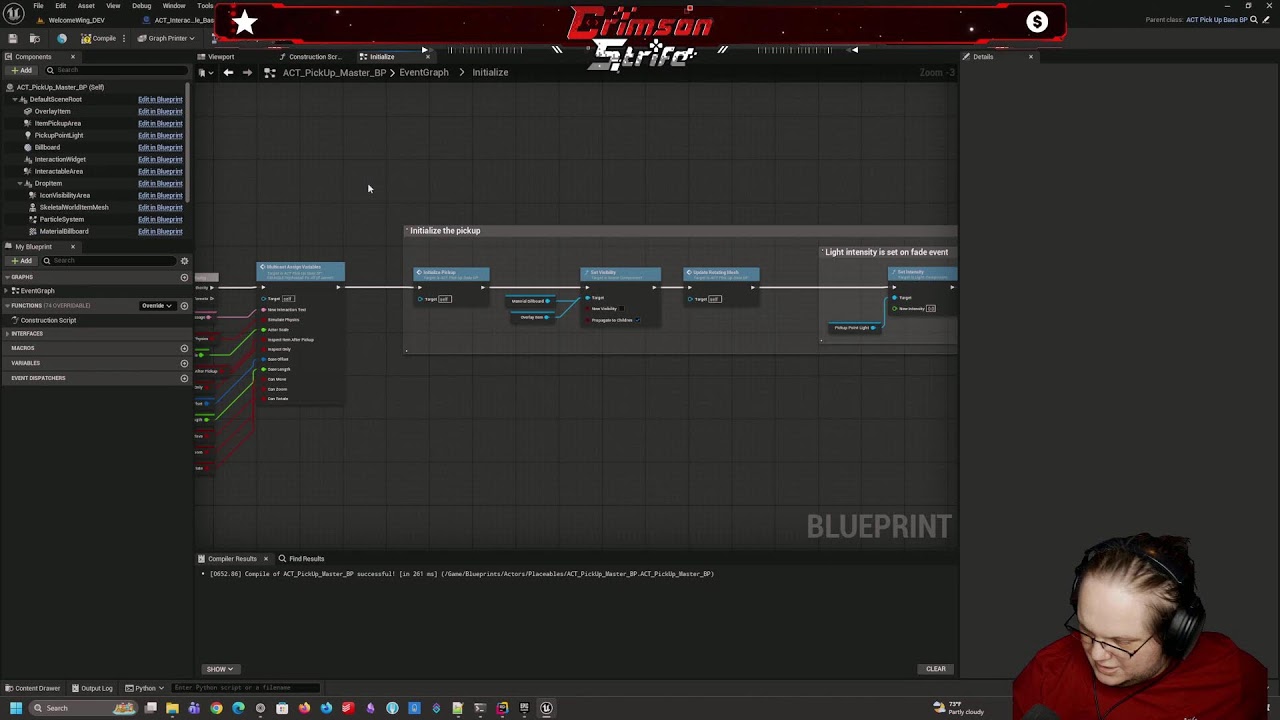1280x720 pixels.
Task: Click the Windows Start button
Action: (x=15, y=708)
